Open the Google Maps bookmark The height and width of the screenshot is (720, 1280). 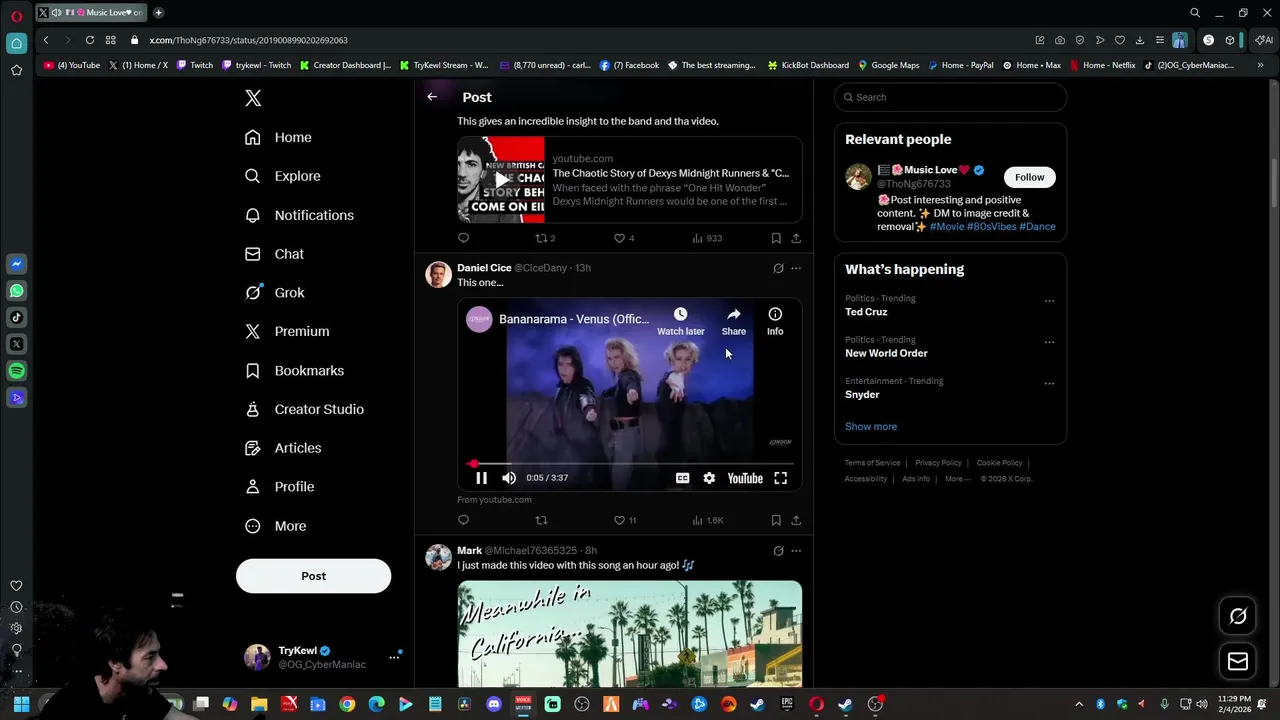click(x=887, y=65)
